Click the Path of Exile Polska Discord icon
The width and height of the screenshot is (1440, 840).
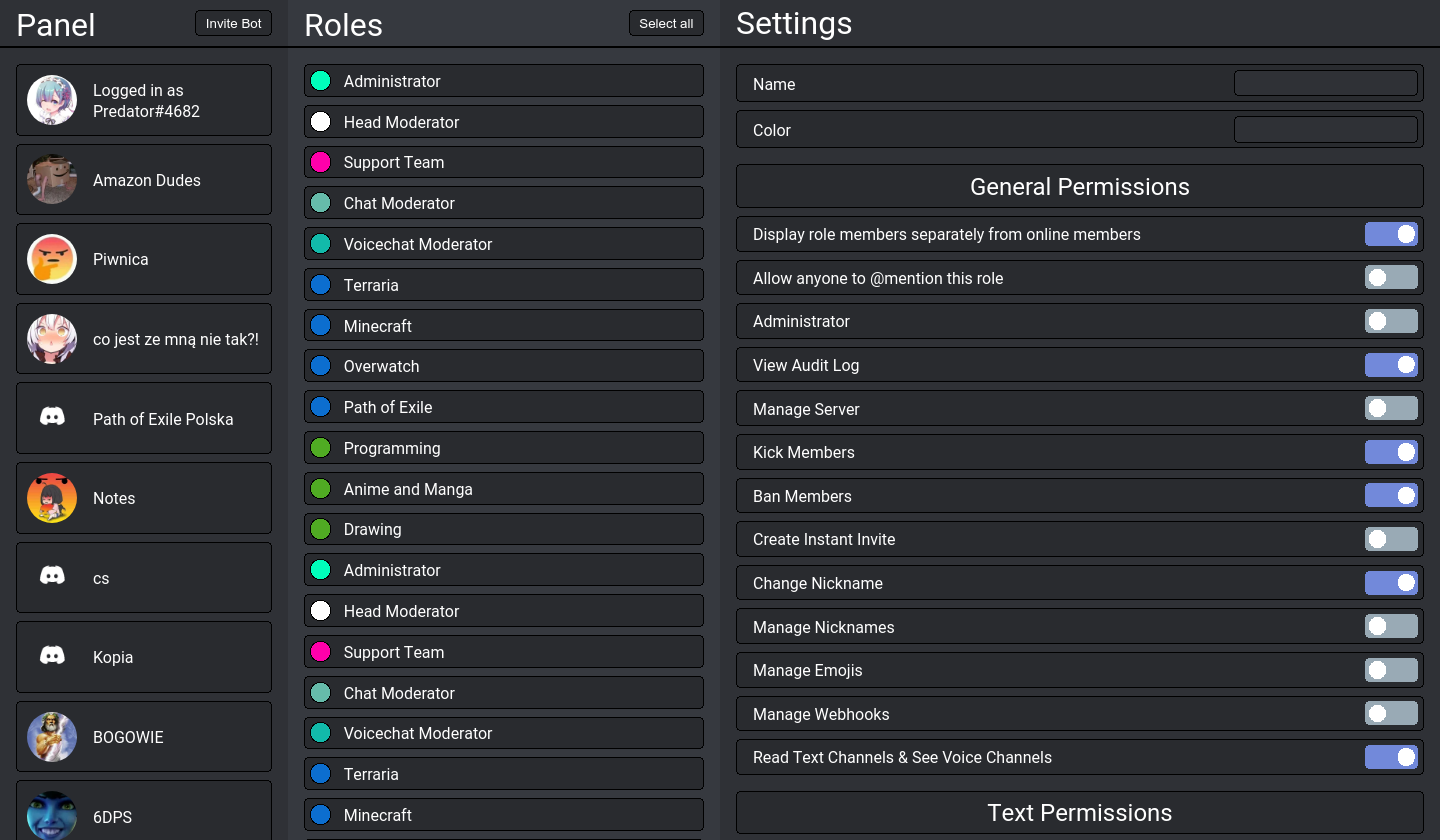point(52,418)
